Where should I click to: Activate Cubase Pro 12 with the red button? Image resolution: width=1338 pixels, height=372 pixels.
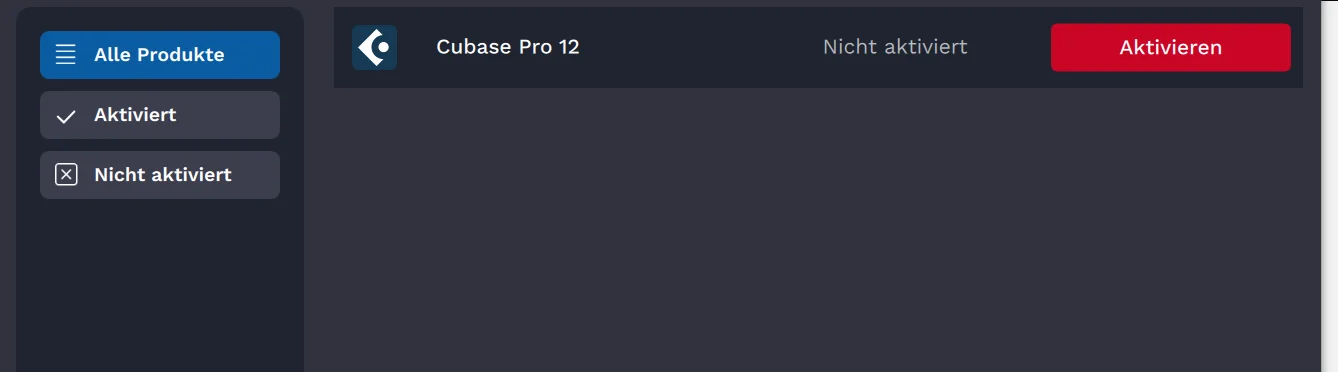click(x=1170, y=47)
